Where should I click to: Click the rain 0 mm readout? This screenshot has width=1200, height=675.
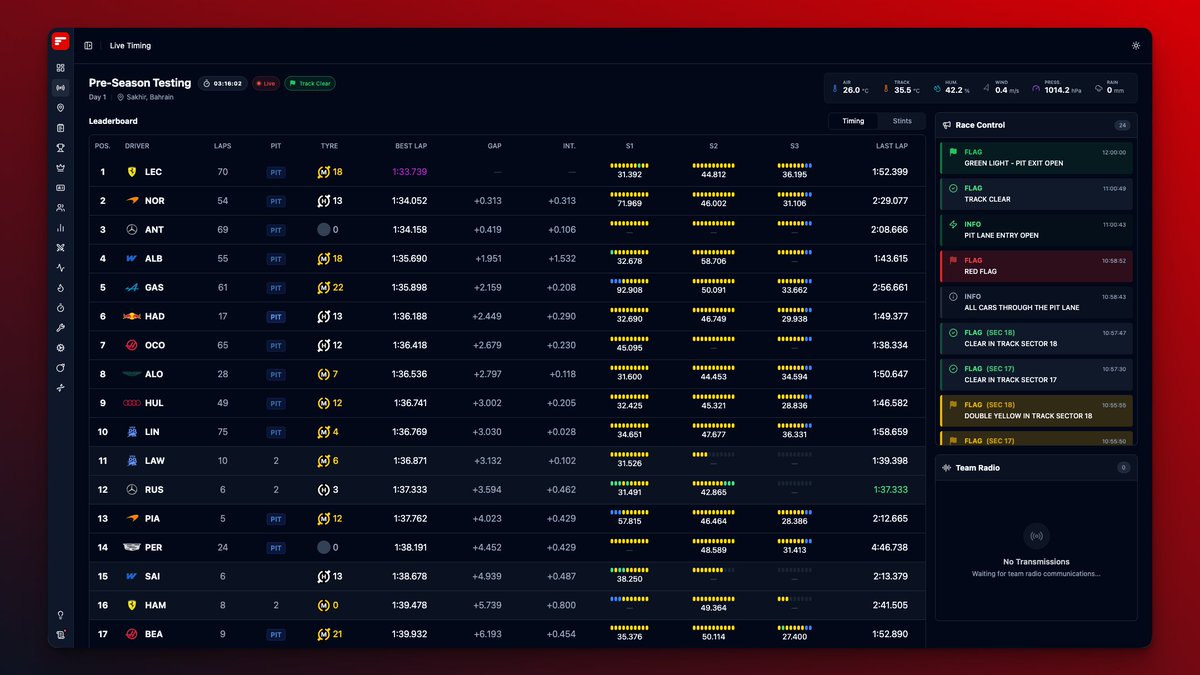[1110, 88]
